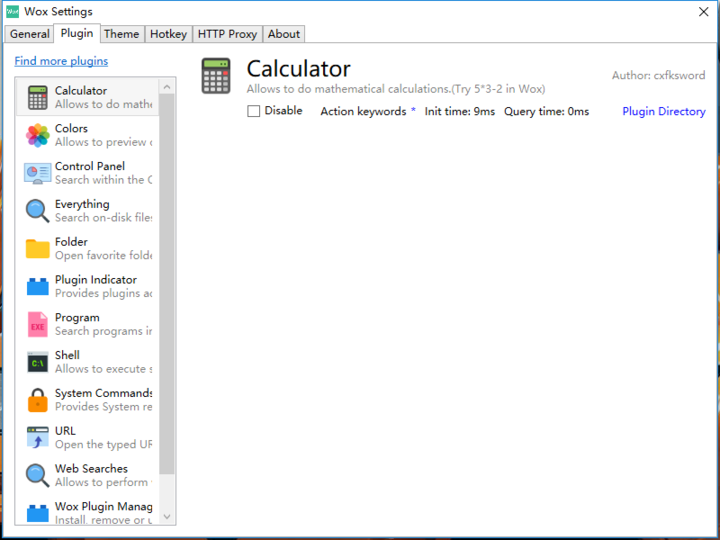Click 'Wox Plugin Manag' name text
The width and height of the screenshot is (720, 540).
pyautogui.click(x=104, y=506)
